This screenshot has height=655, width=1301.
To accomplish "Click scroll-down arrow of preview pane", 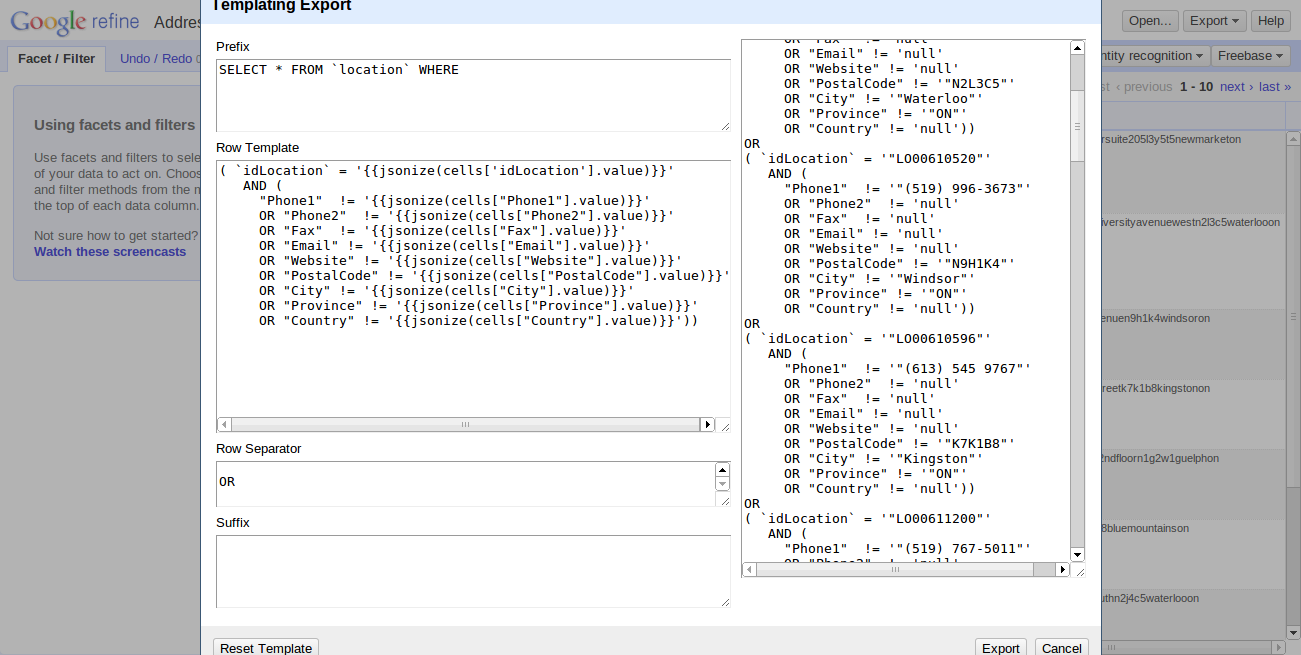I will point(1077,554).
